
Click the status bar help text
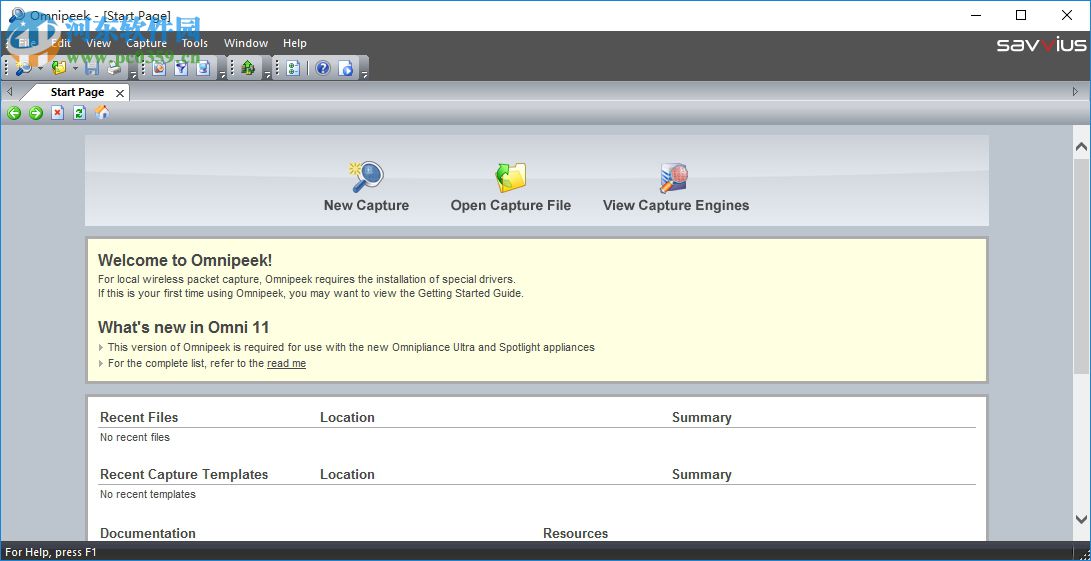(51, 553)
